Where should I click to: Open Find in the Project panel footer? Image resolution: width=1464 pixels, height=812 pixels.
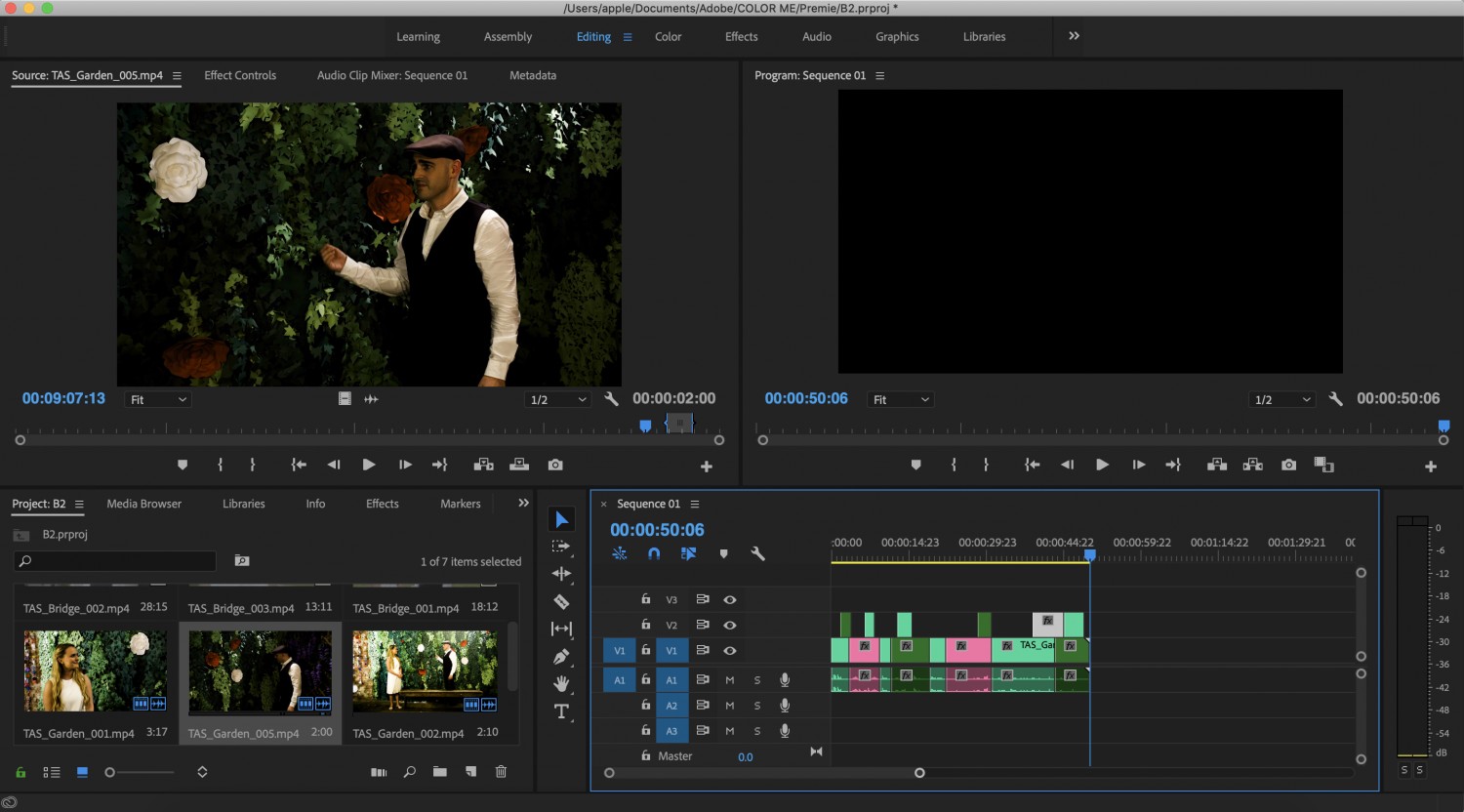tap(410, 771)
